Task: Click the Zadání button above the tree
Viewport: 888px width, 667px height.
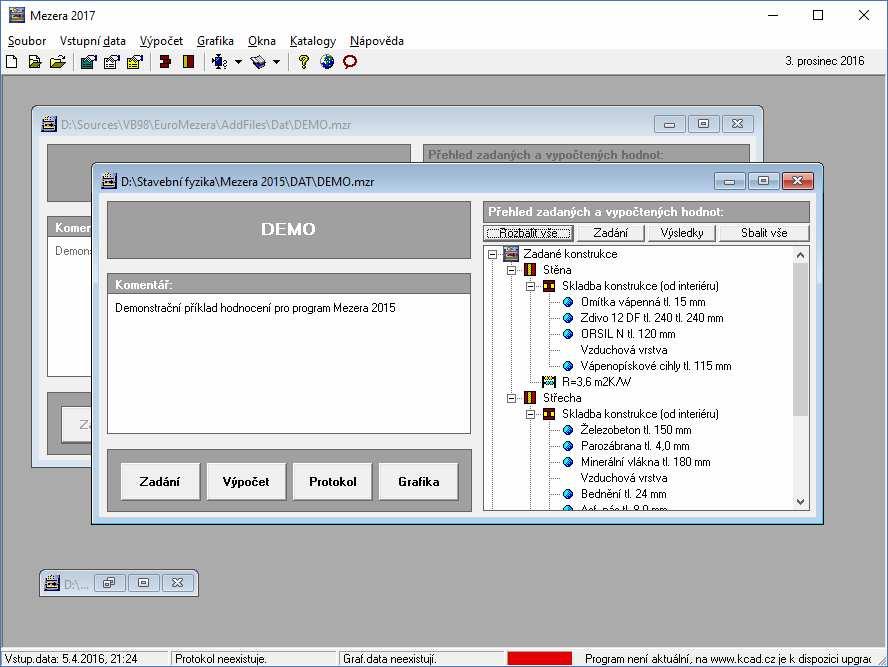Action: tap(610, 233)
